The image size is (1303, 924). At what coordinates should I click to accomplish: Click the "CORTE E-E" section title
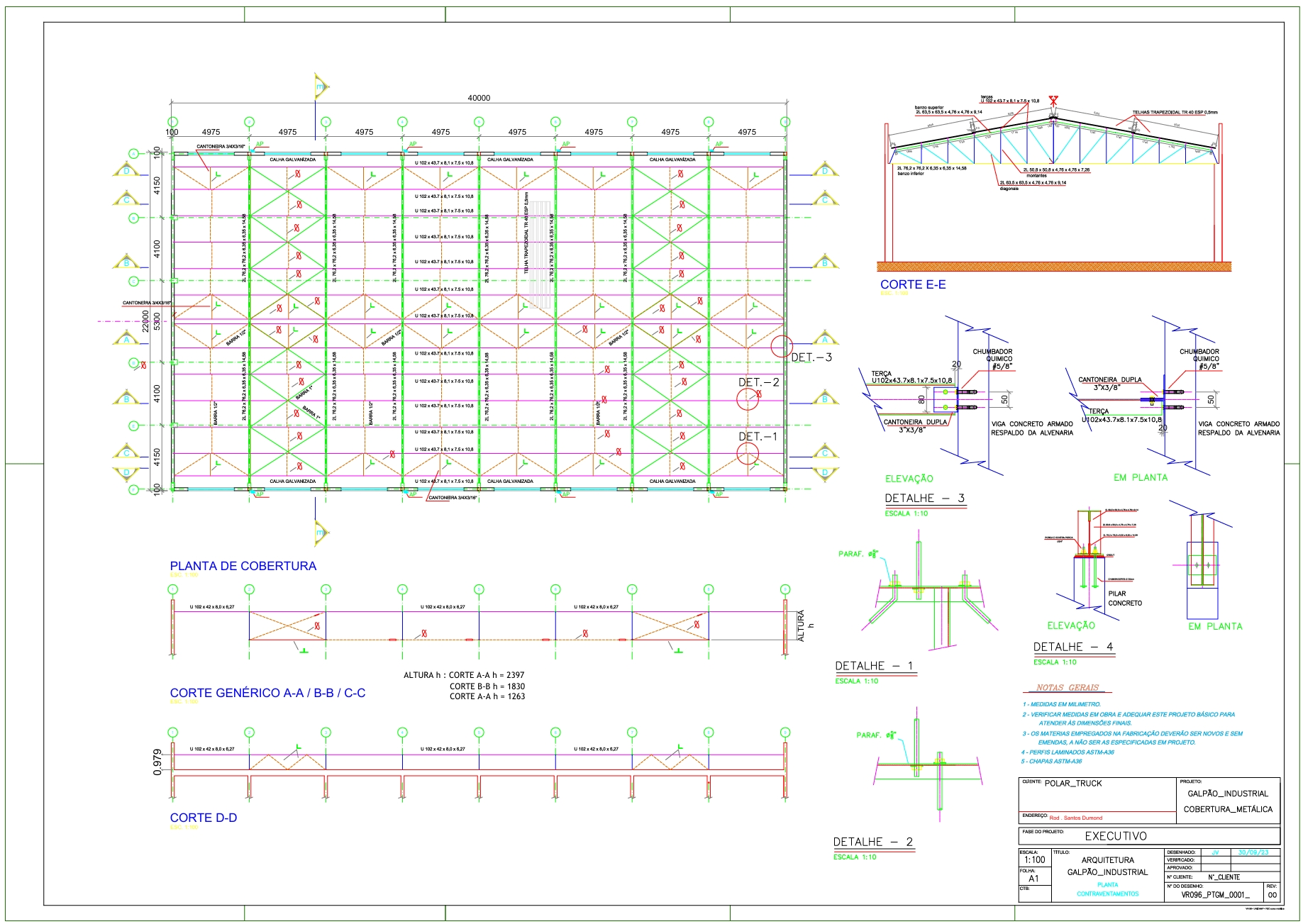coord(913,284)
